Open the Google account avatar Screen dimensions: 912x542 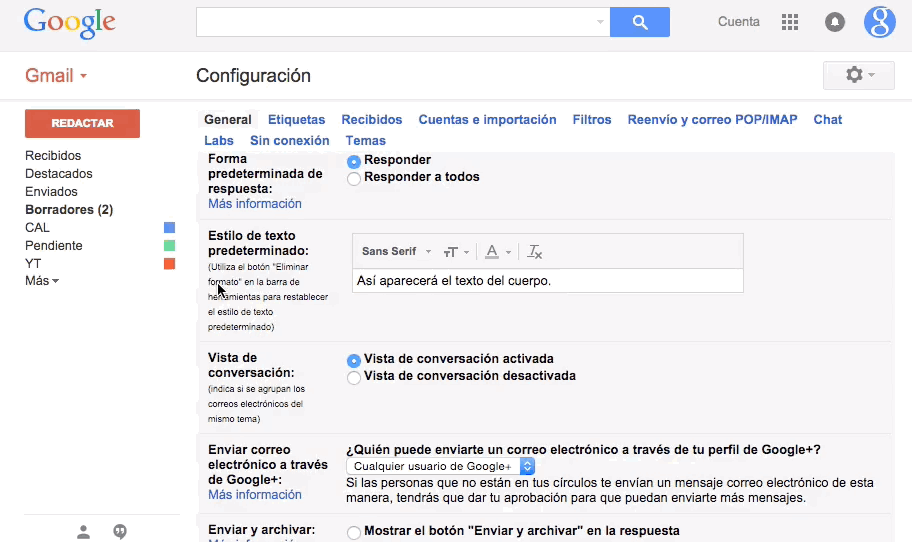pos(879,22)
